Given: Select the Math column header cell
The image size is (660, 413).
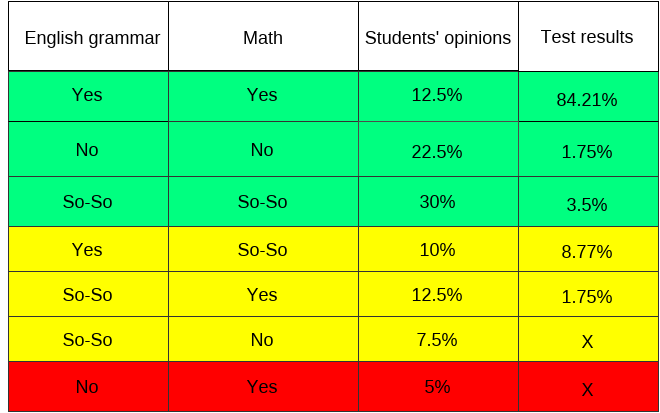Looking at the screenshot, I should 262,38.
